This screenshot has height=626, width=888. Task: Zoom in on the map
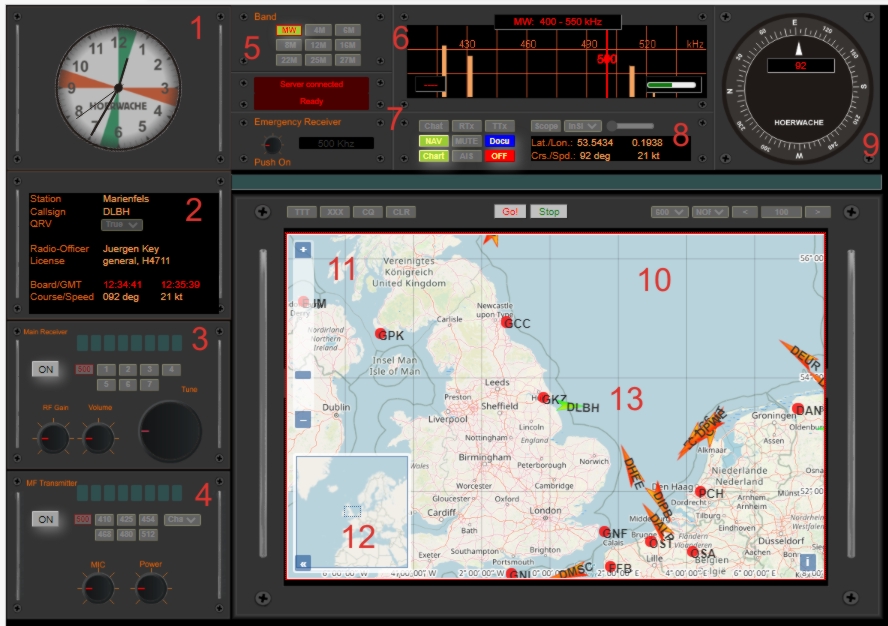pos(303,250)
